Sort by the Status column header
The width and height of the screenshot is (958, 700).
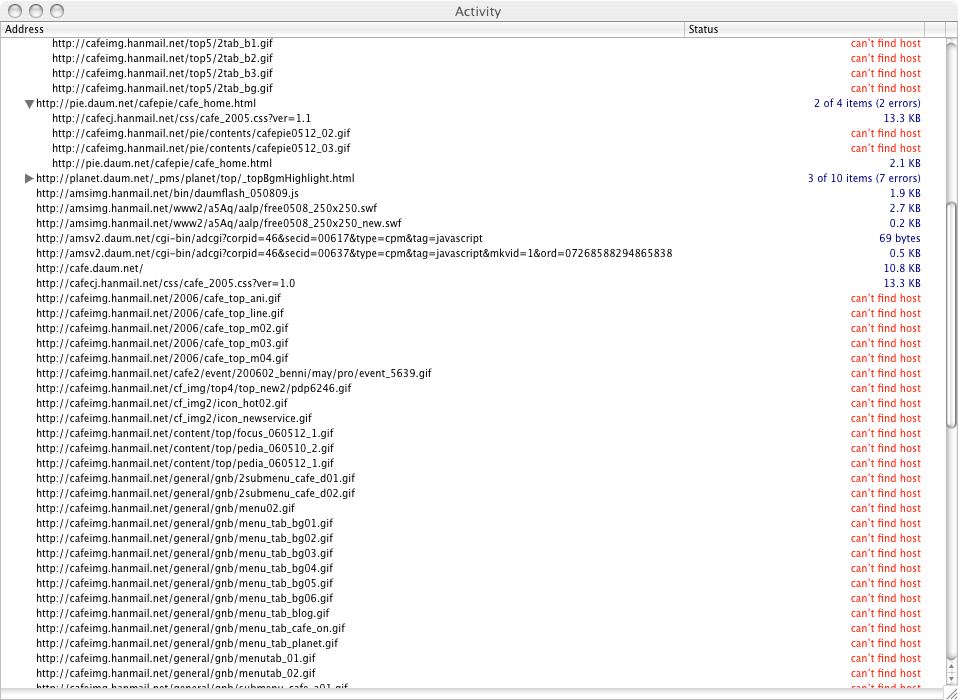pos(805,29)
